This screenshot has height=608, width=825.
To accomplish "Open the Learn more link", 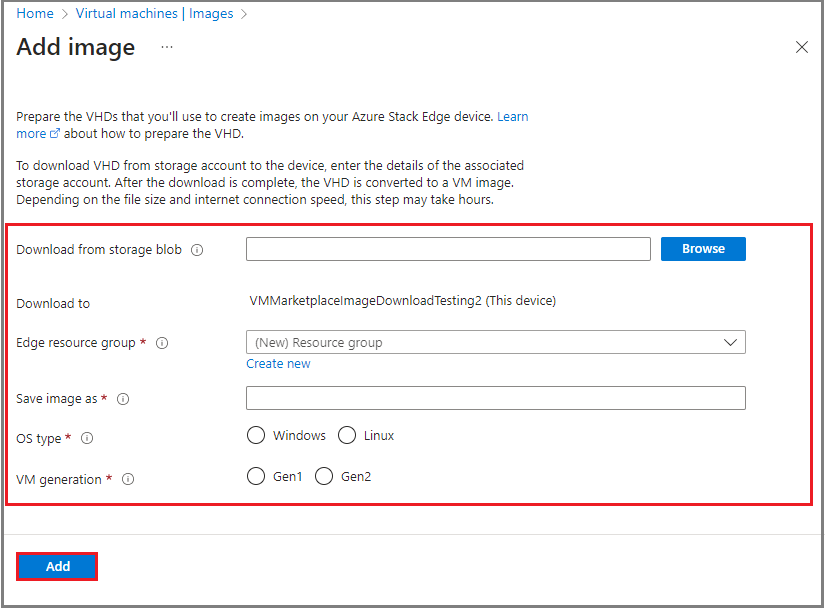I will click(513, 116).
